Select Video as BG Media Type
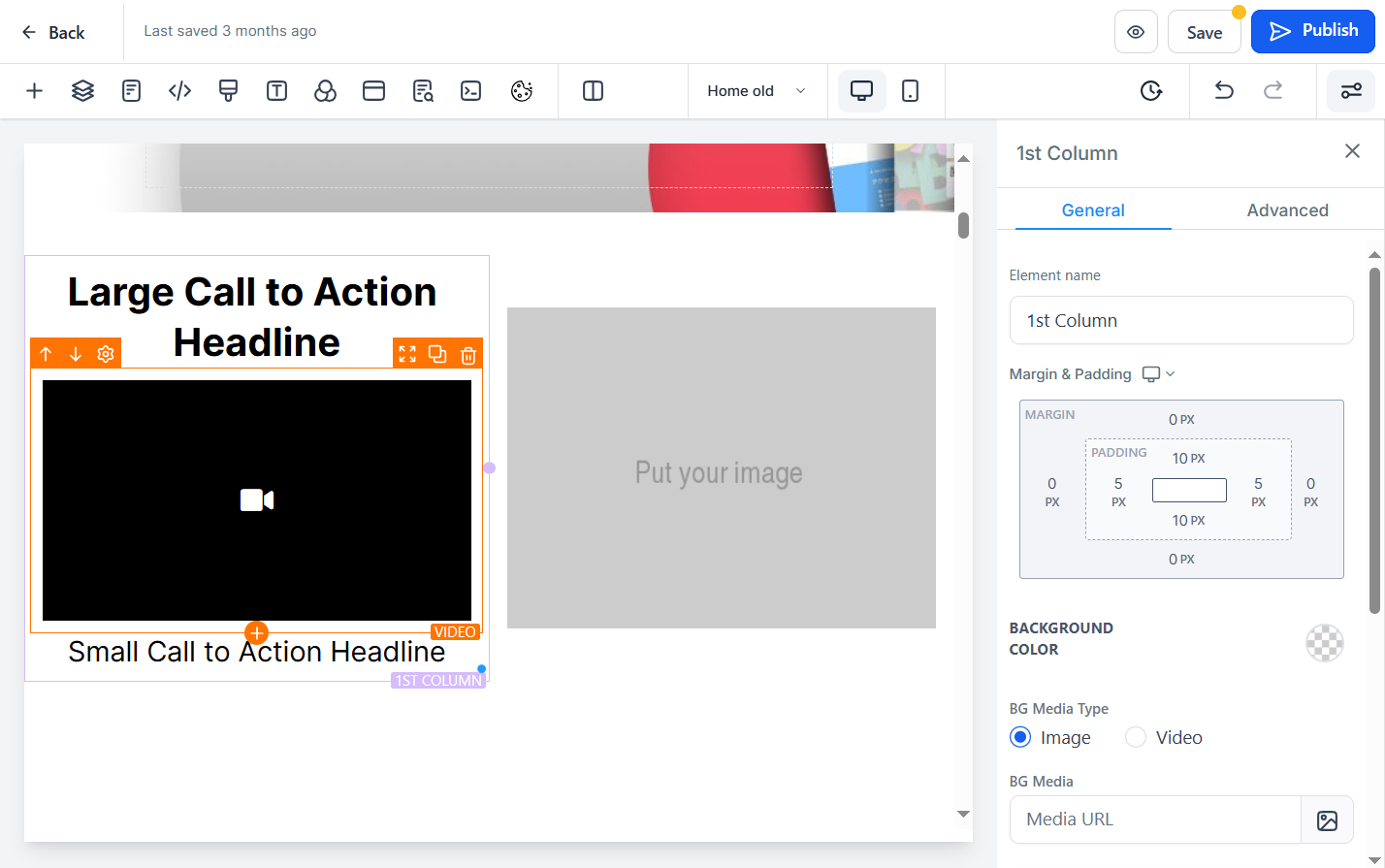The image size is (1385, 868). [x=1136, y=737]
